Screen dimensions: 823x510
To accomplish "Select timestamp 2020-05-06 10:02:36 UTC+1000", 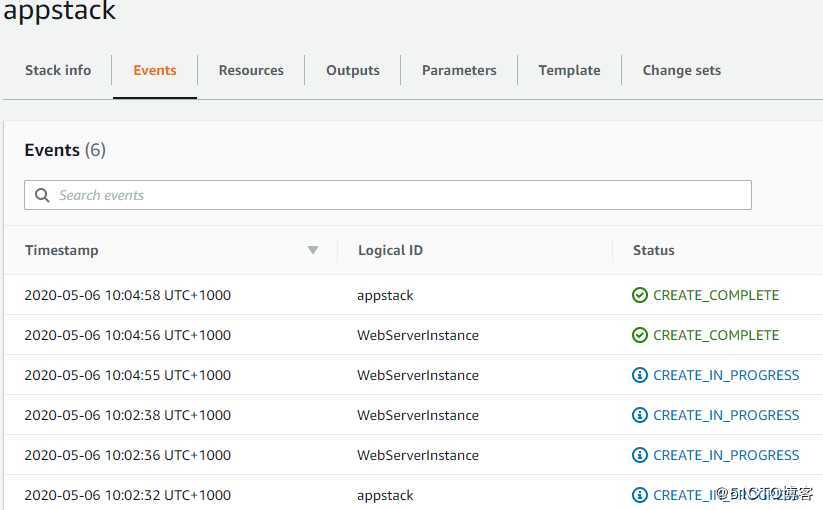I will pyautogui.click(x=128, y=455).
